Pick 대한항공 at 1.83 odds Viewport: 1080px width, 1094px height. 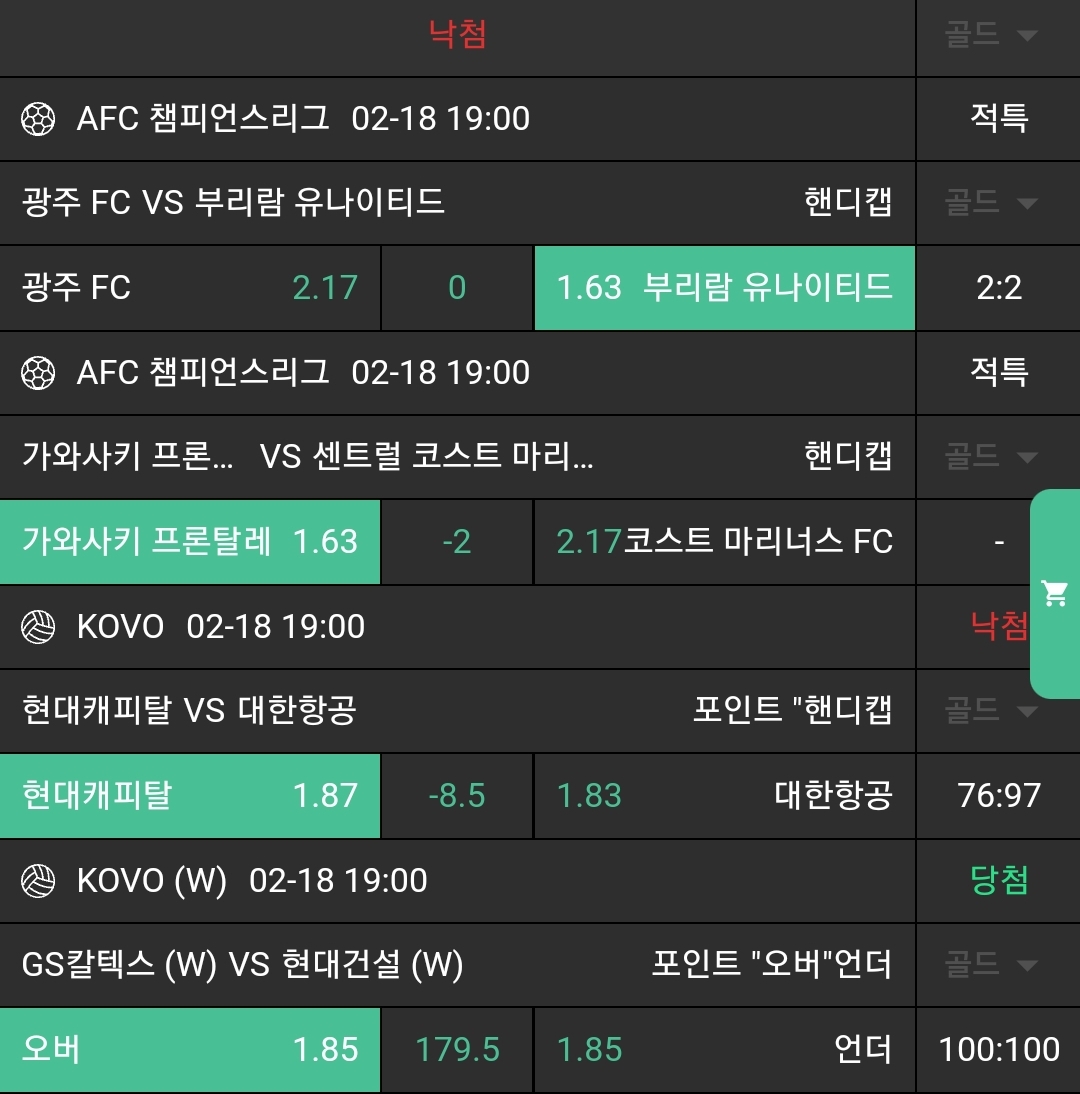point(724,796)
